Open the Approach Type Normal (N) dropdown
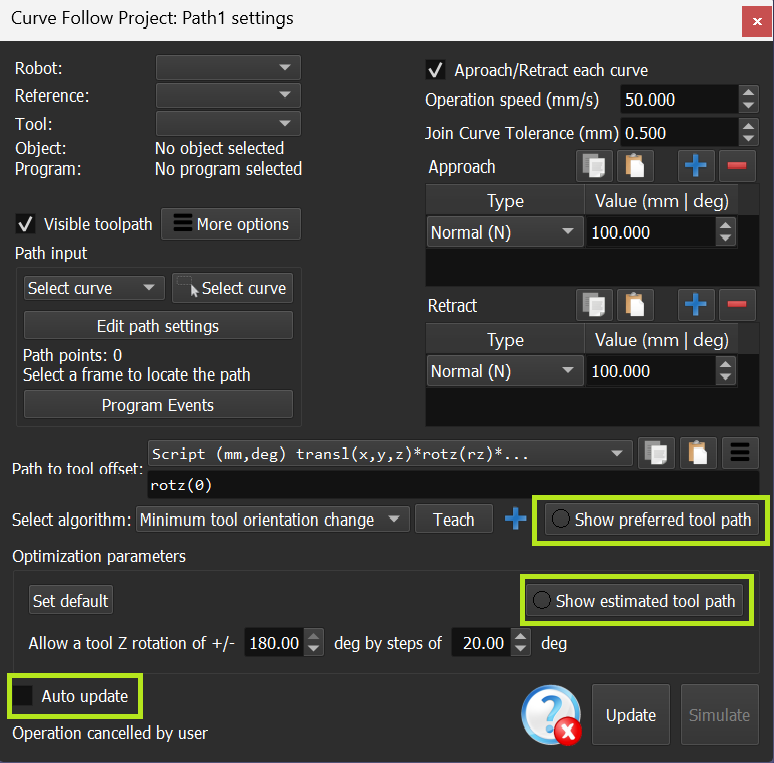Screen dimensions: 774x763 (504, 232)
